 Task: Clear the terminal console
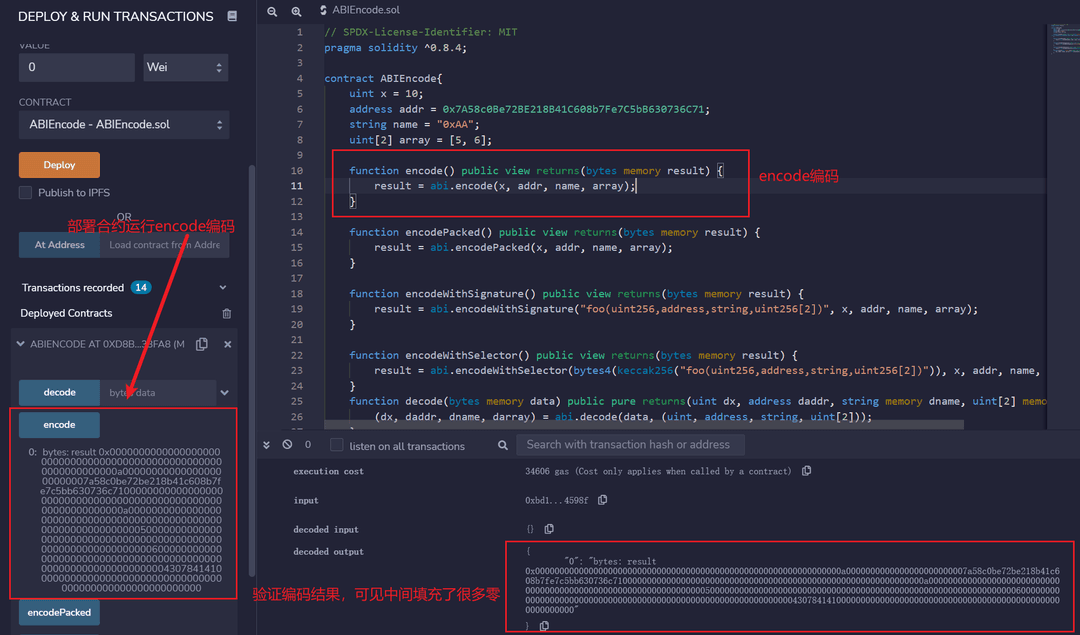point(287,445)
